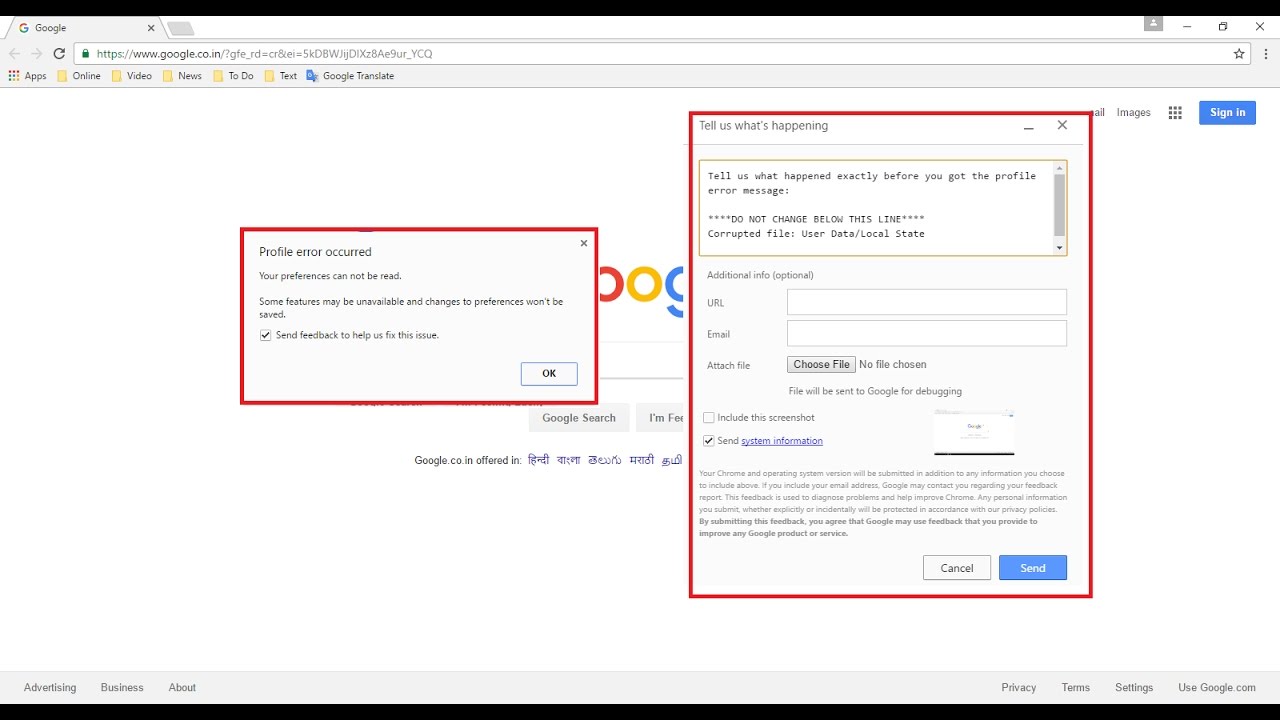
Task: Open the Google Translate bookmark
Action: 350,76
